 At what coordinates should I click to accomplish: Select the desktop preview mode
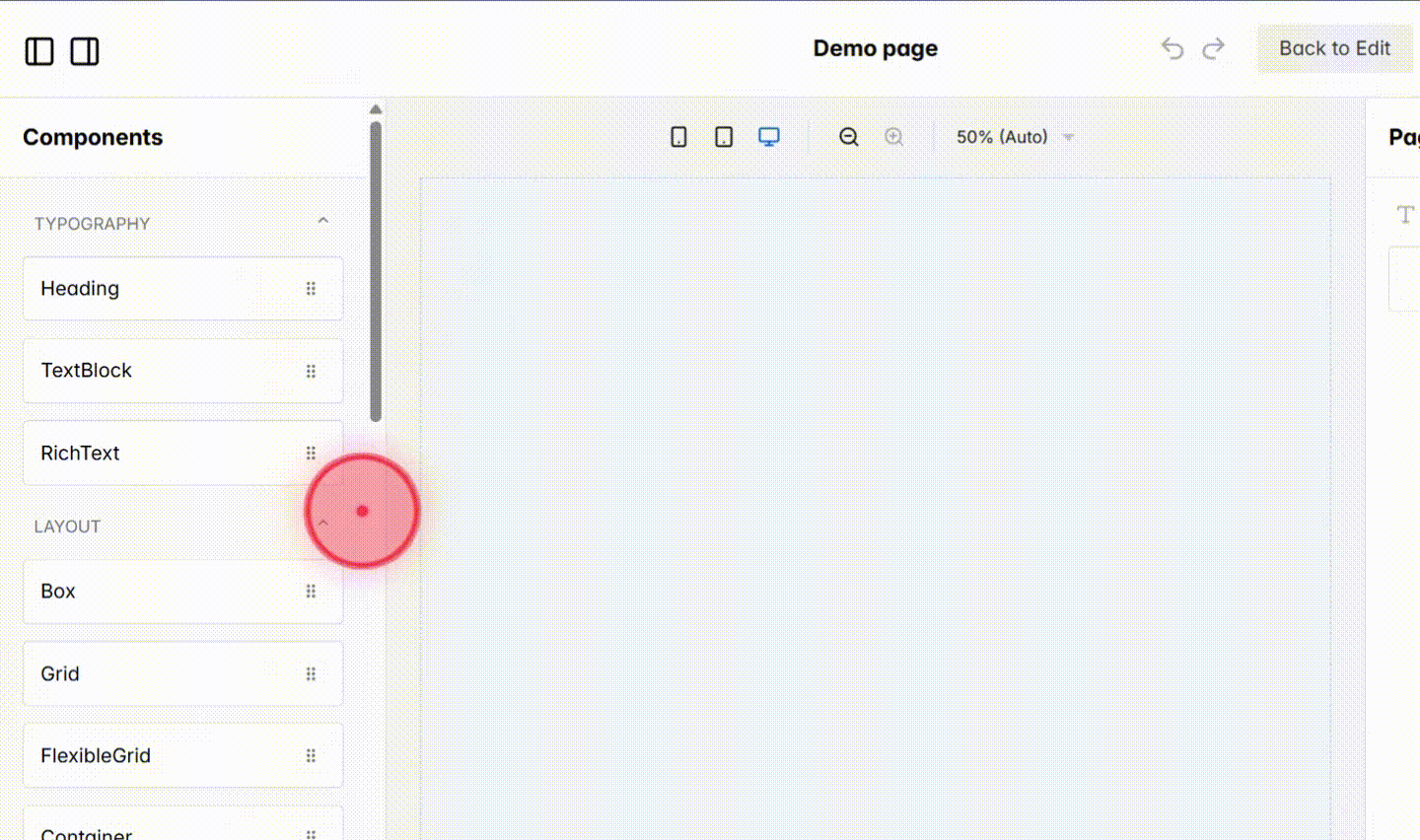click(x=768, y=137)
